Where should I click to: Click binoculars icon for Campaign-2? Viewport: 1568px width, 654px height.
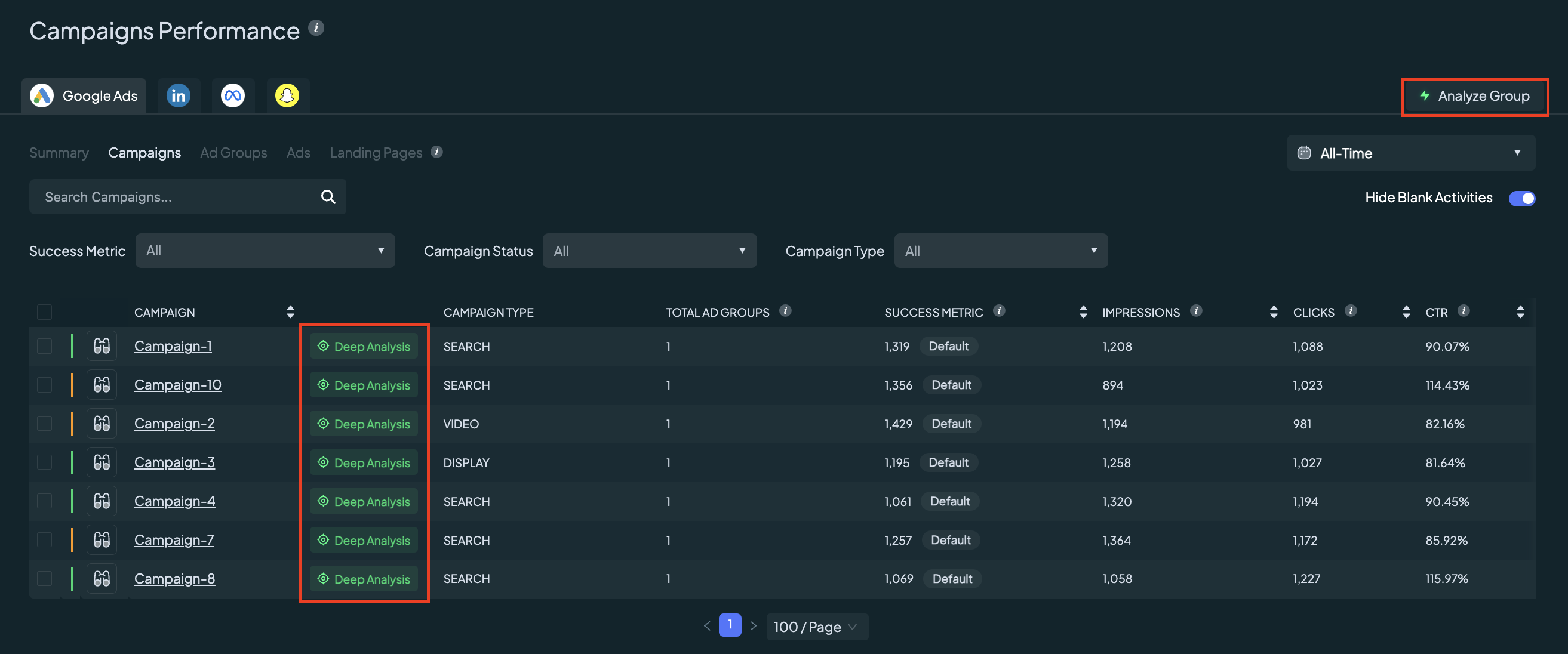(x=102, y=424)
